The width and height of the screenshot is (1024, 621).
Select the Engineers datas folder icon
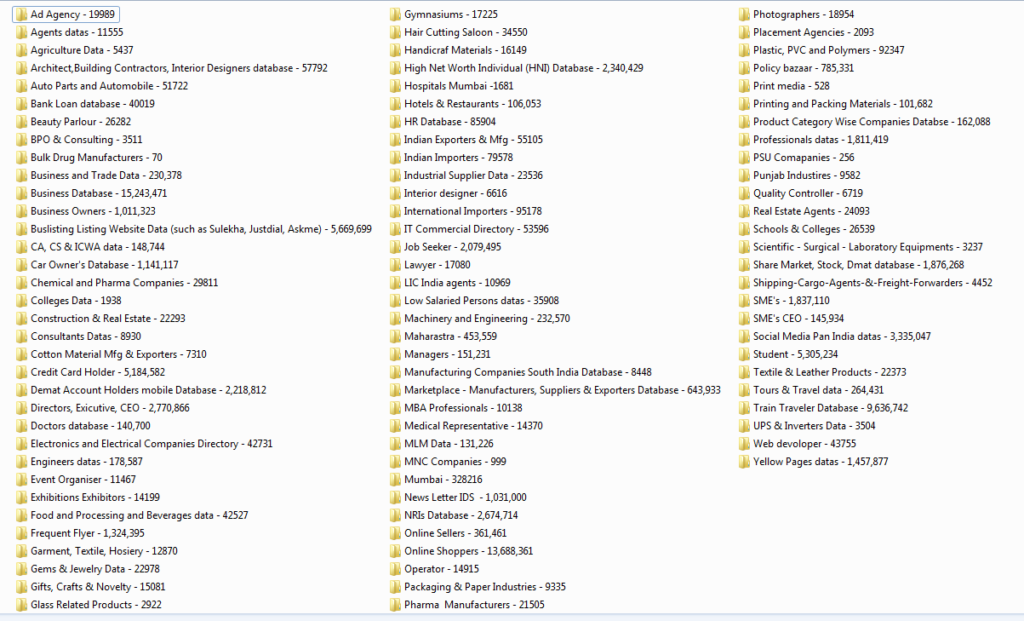(22, 461)
